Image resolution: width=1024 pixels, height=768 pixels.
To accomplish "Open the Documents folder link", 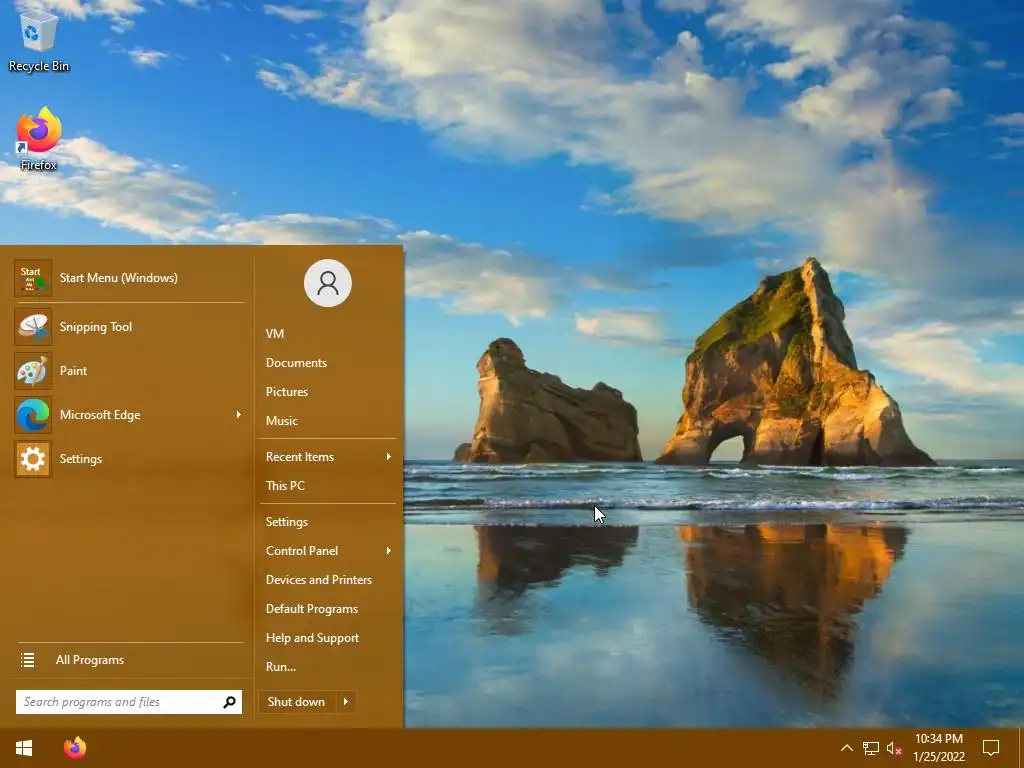I will coord(296,363).
